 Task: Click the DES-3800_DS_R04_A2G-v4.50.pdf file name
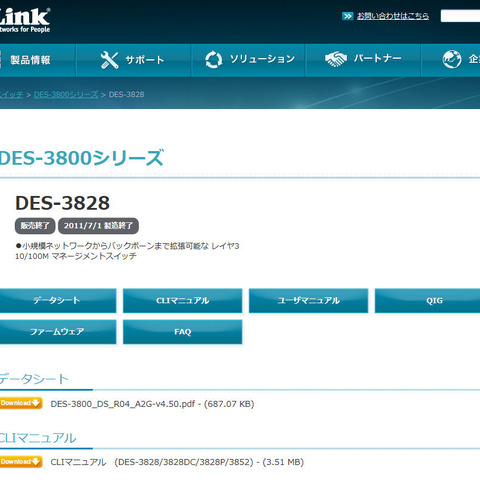[x=123, y=404]
